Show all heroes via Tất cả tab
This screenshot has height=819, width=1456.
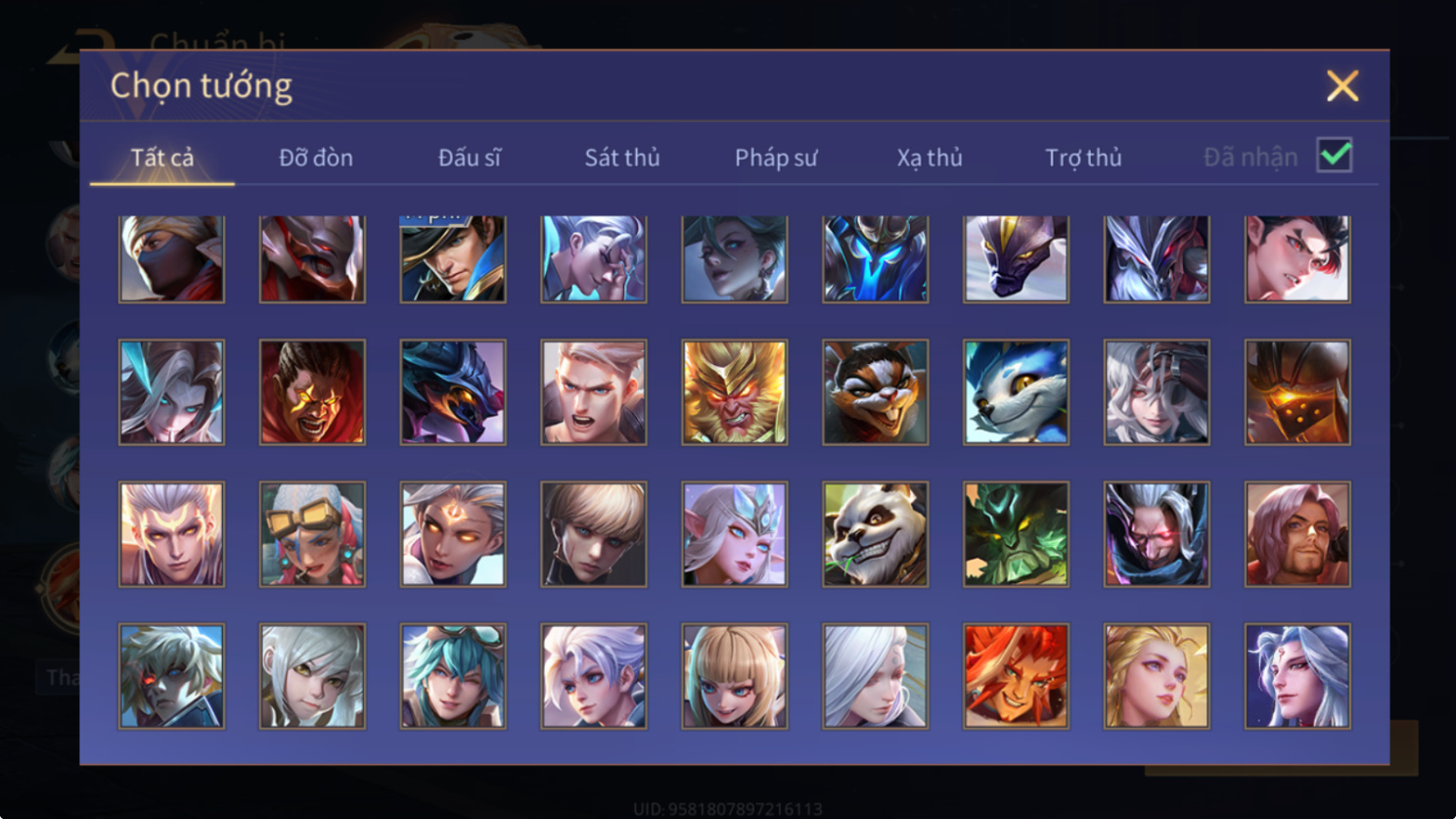(162, 158)
